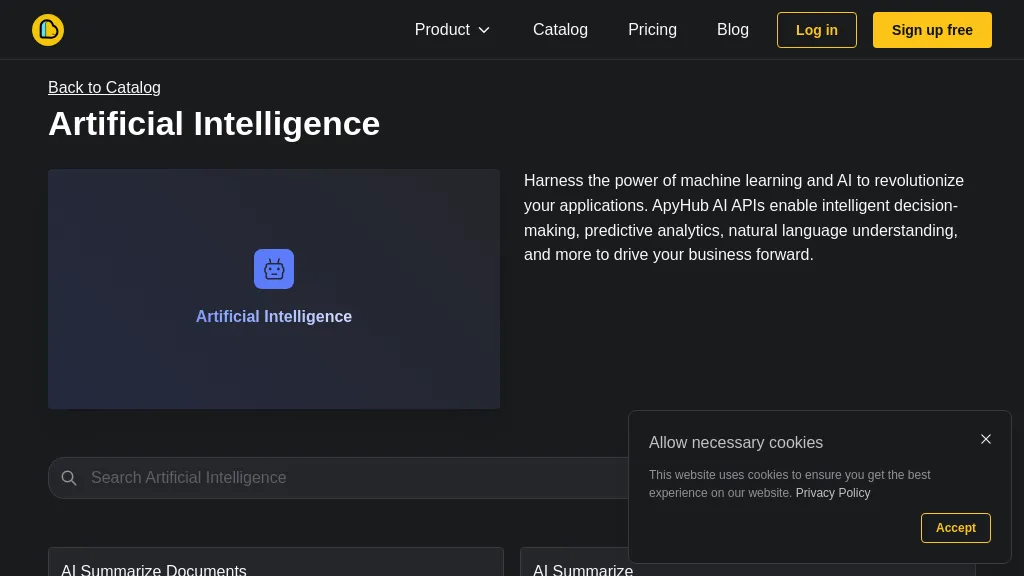This screenshot has width=1024, height=576.
Task: Click the ApyHub logo icon
Action: coord(48,29)
